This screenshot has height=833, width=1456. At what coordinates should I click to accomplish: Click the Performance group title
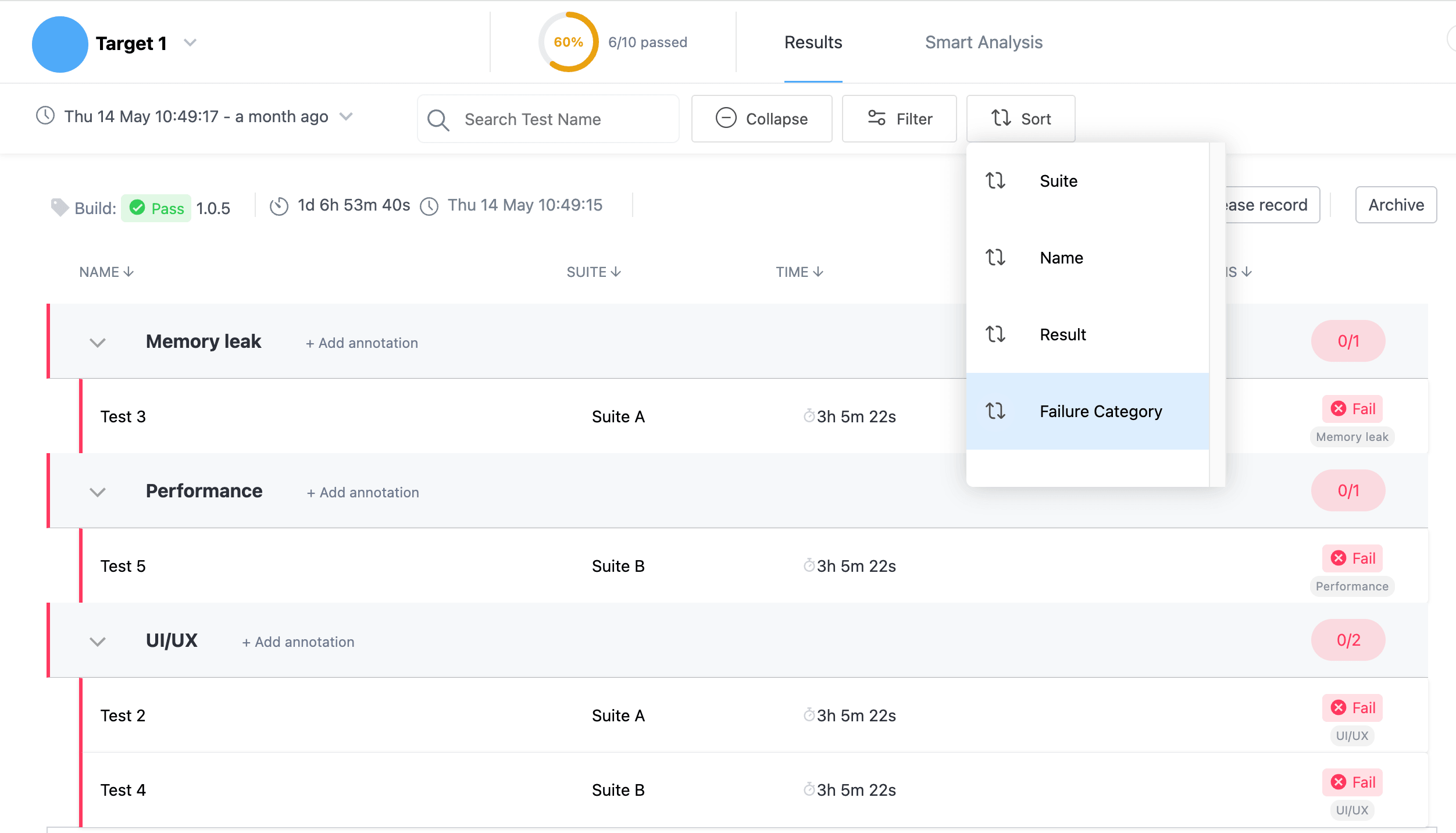click(204, 491)
